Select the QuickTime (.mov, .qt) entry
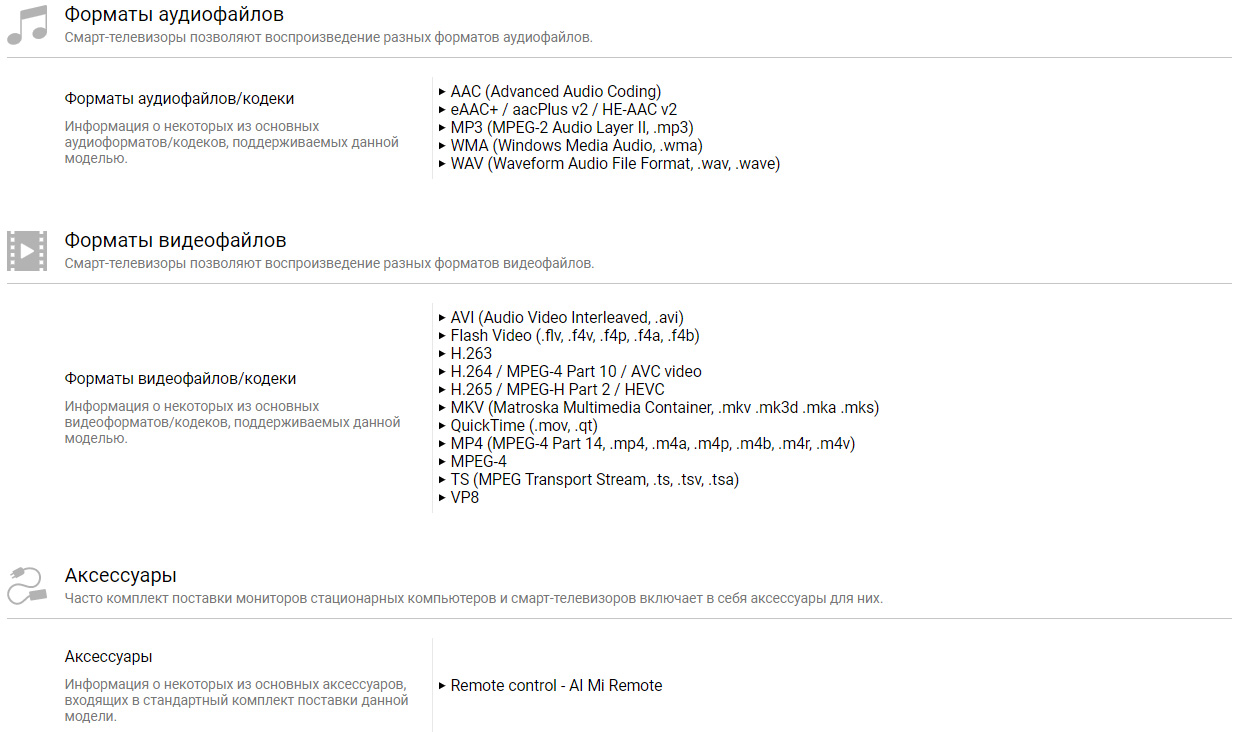 pos(524,426)
